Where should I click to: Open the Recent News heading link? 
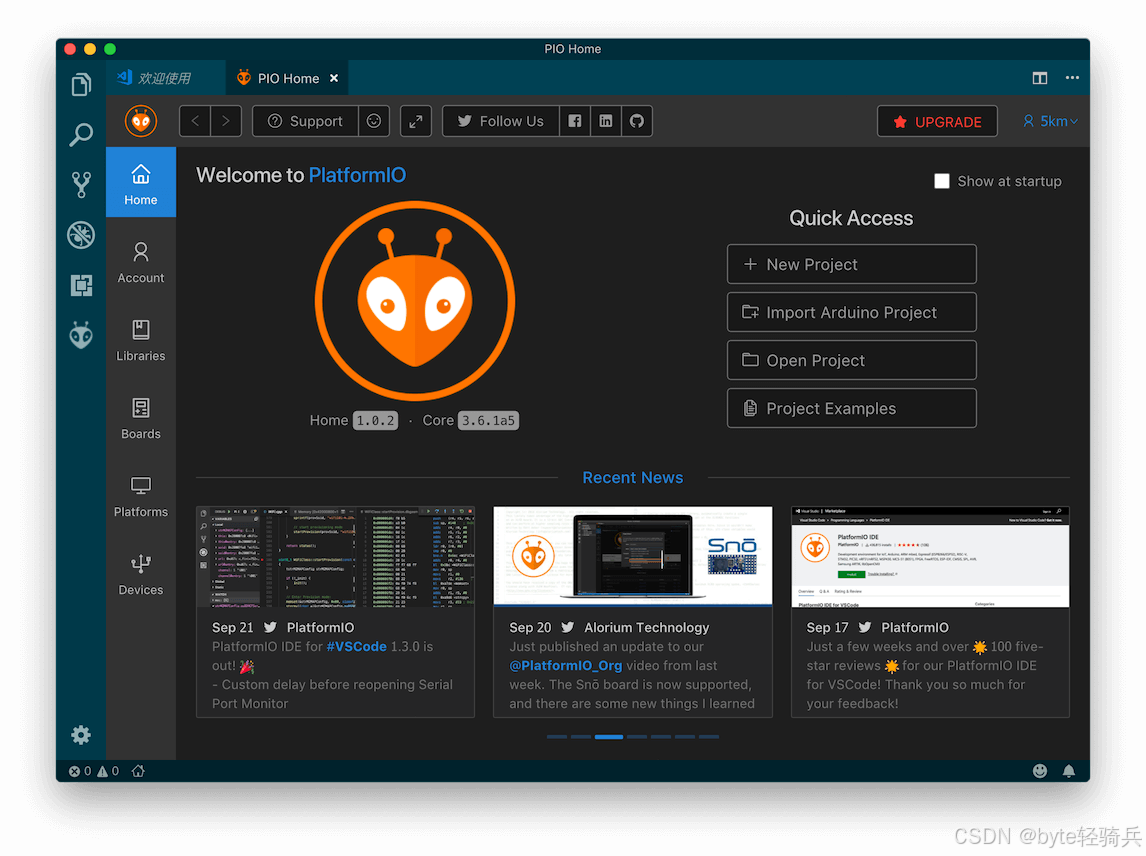(633, 477)
